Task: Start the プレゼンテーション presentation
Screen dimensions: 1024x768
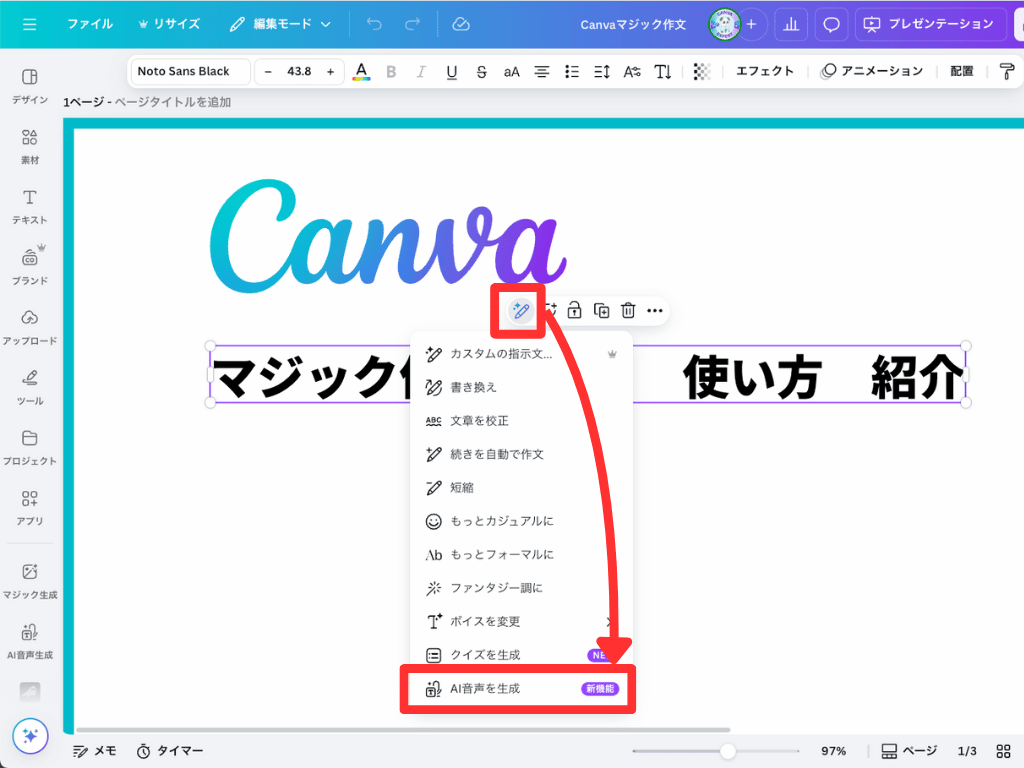Action: [930, 24]
